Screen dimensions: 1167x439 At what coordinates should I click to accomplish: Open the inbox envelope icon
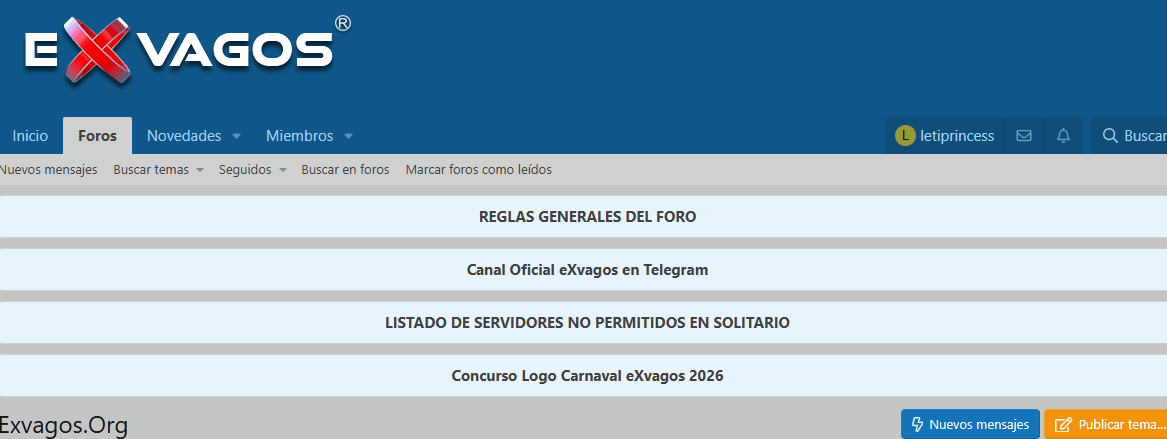point(1024,136)
